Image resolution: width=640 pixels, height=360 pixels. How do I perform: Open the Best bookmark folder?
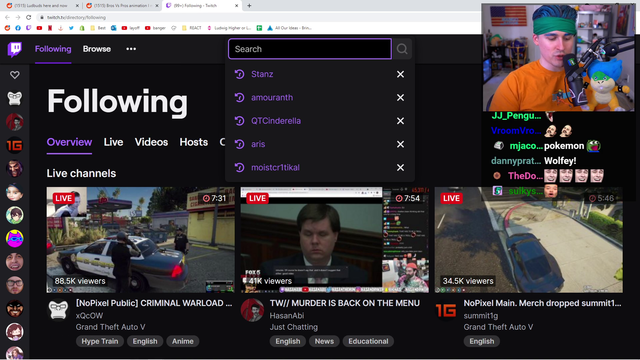pyautogui.click(x=98, y=28)
